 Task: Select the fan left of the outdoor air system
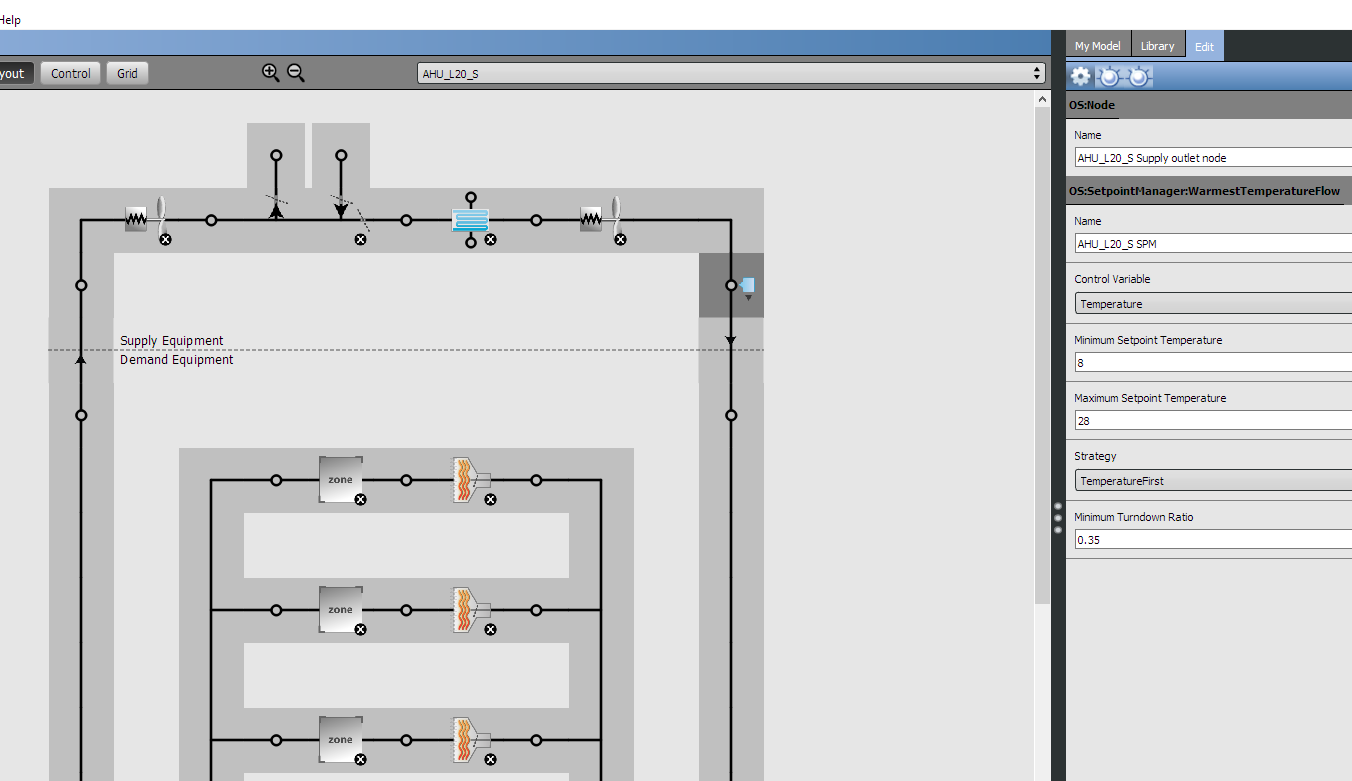[146, 219]
